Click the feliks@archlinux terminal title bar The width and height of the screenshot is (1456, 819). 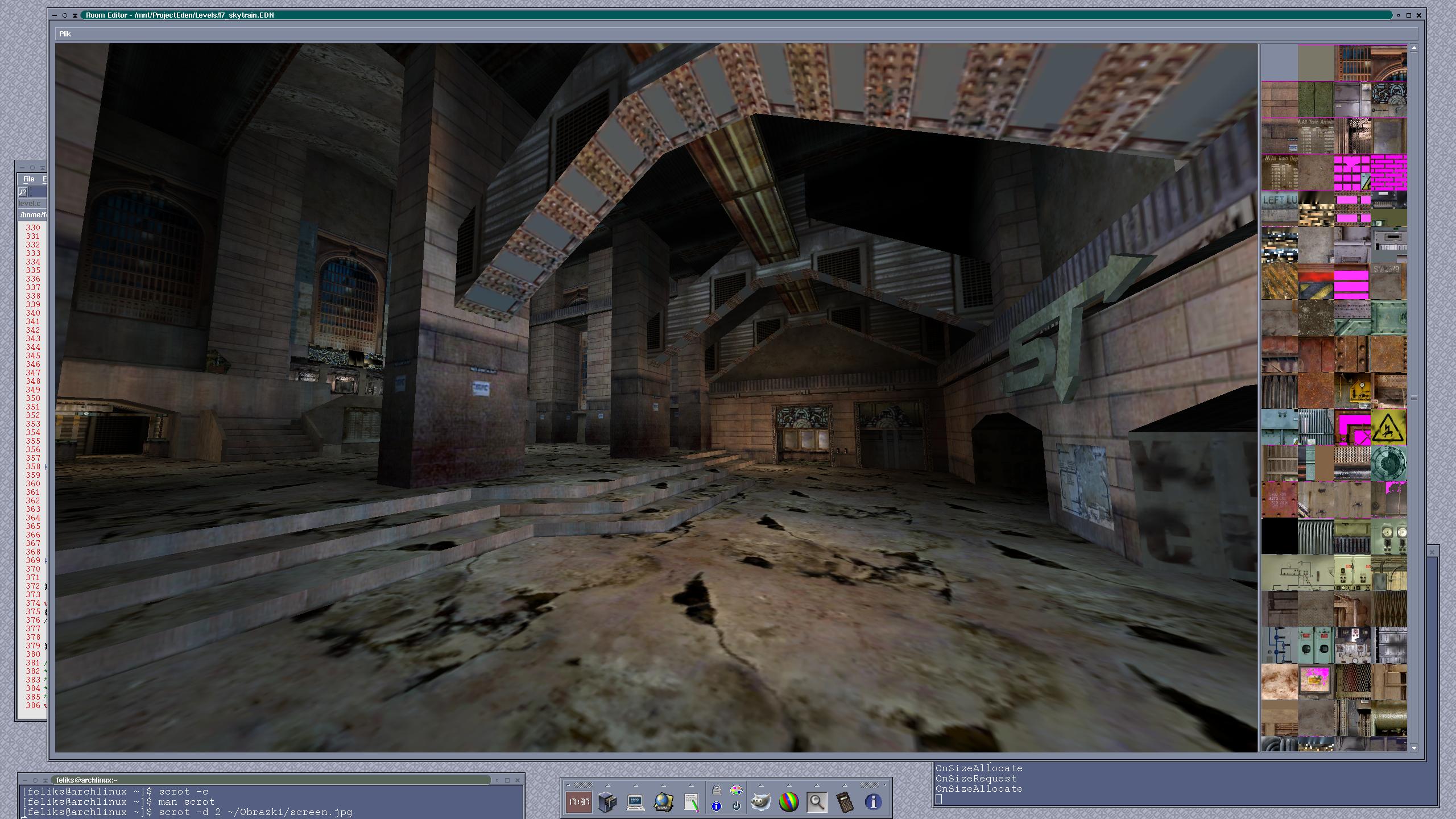coord(270,780)
